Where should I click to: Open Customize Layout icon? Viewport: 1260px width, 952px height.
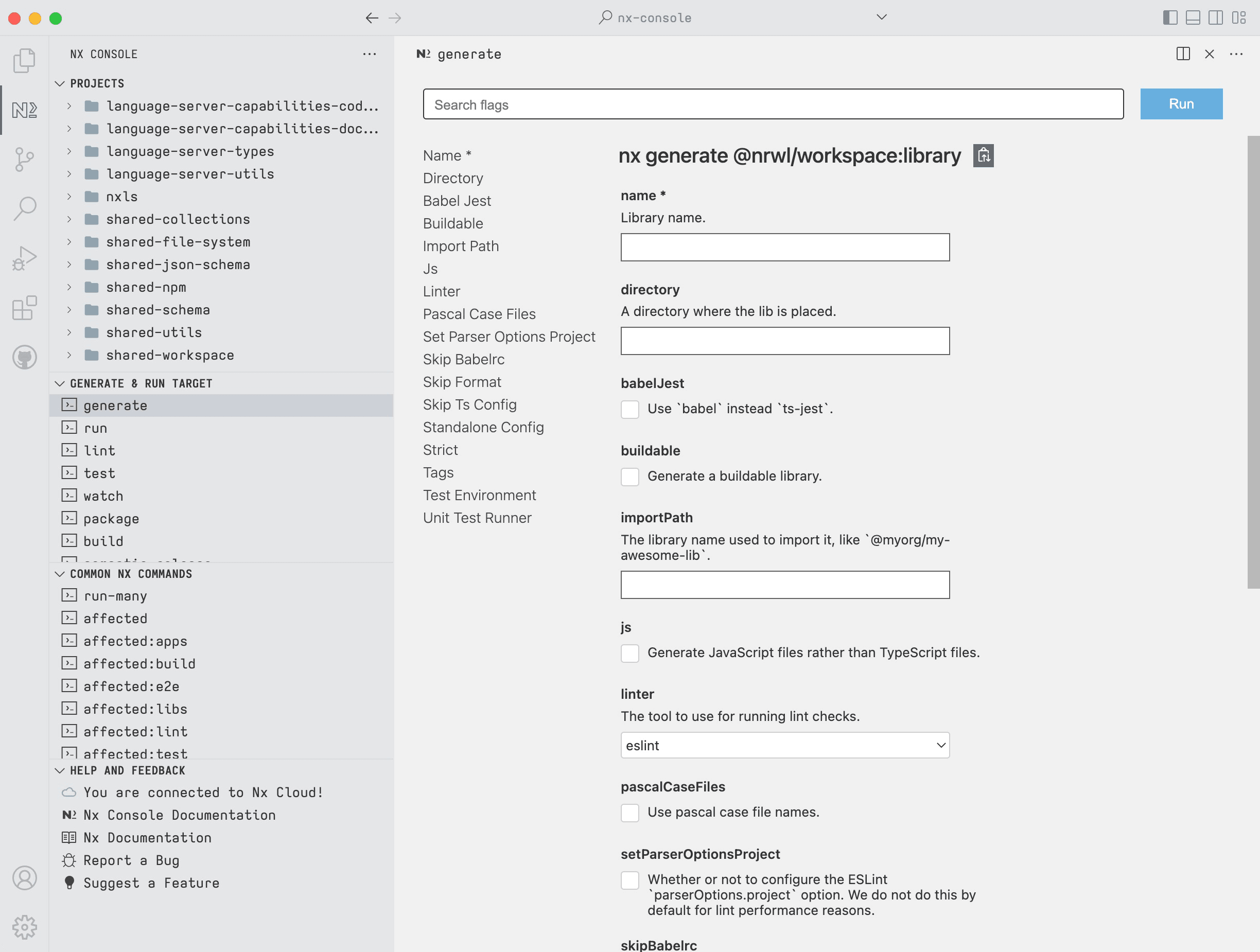tap(1238, 17)
